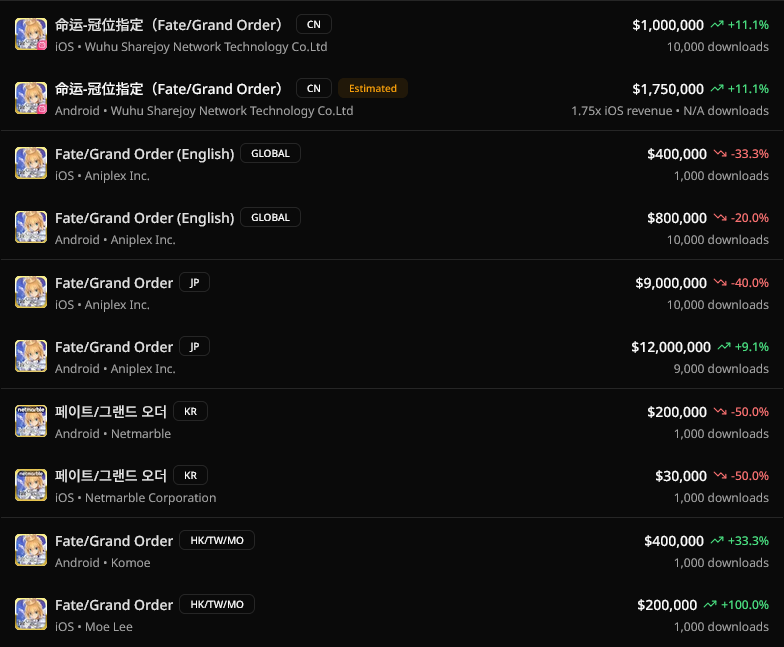Click the $30,000 revenue value
This screenshot has width=784, height=647.
[x=681, y=476]
